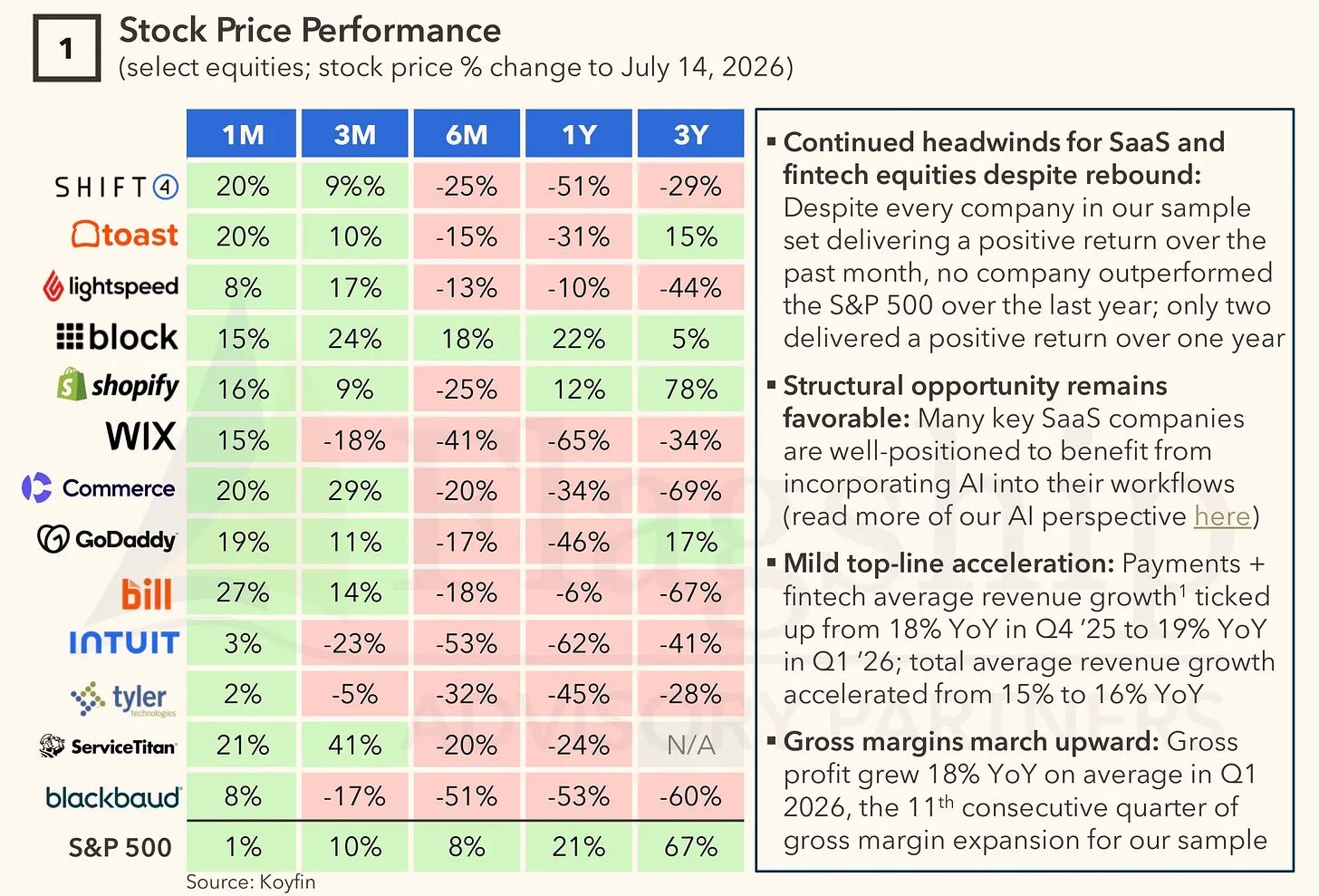
Task: Click Shopify's 78% 3Y cell
Action: [691, 390]
